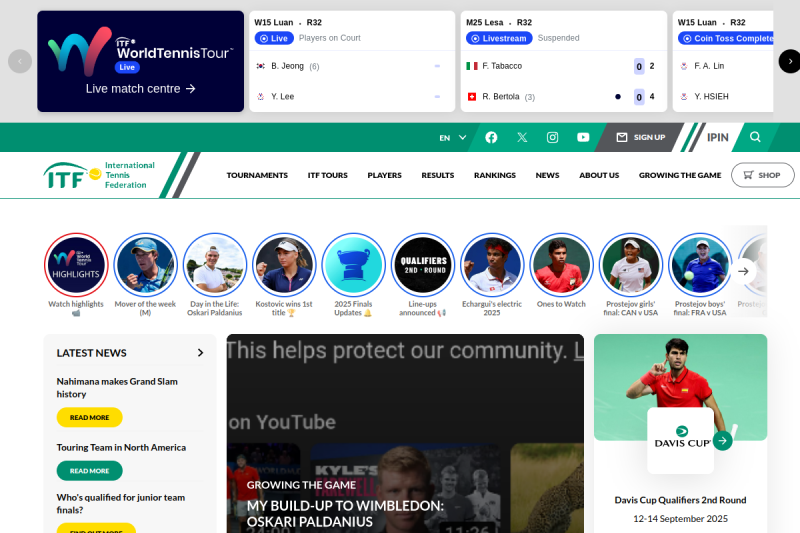The height and width of the screenshot is (533, 800).
Task: Click the previous arrow of scores carousel
Action: pos(20,61)
